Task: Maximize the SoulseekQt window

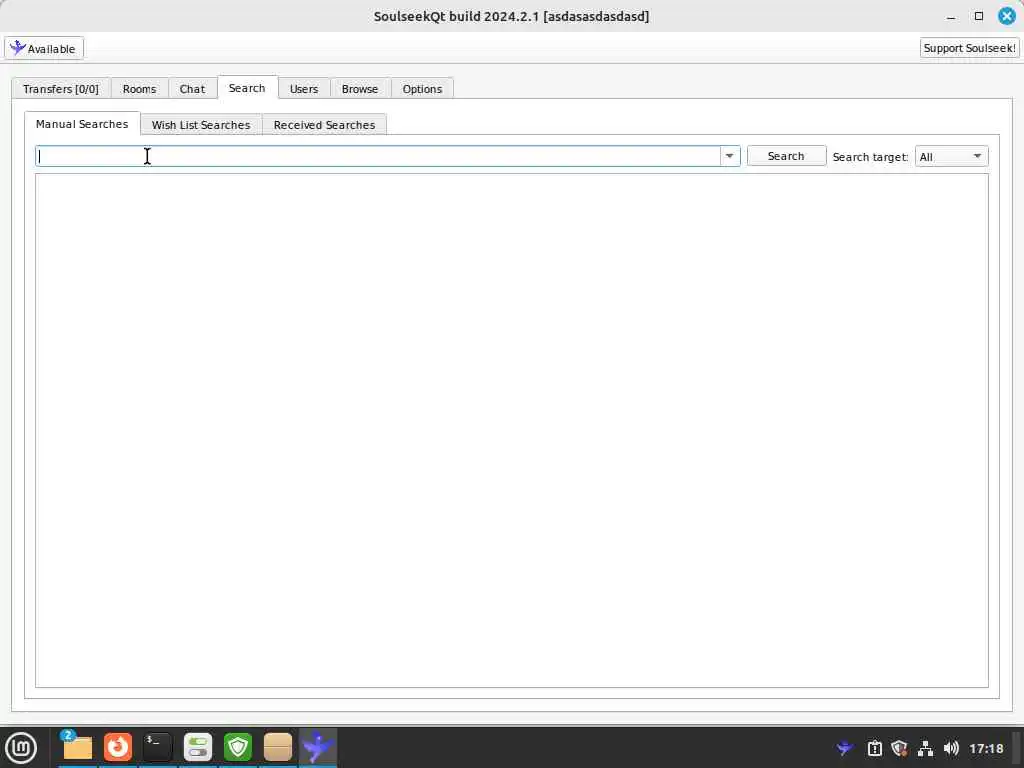Action: click(979, 16)
